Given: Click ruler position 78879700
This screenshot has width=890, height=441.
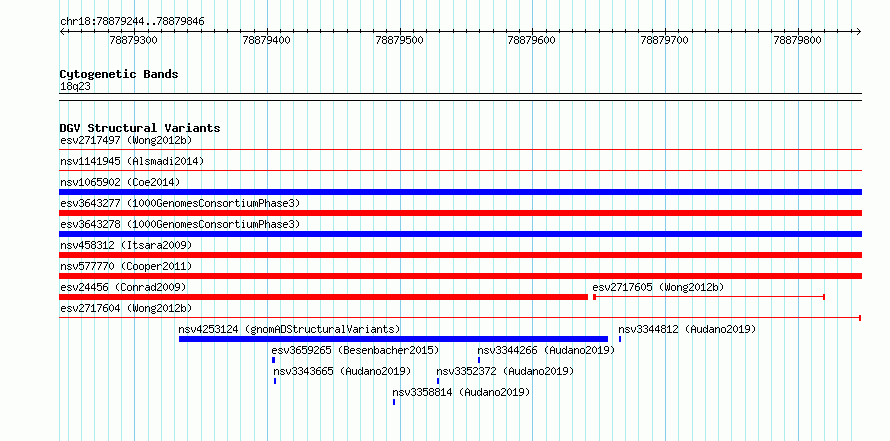Looking at the screenshot, I should (x=665, y=40).
